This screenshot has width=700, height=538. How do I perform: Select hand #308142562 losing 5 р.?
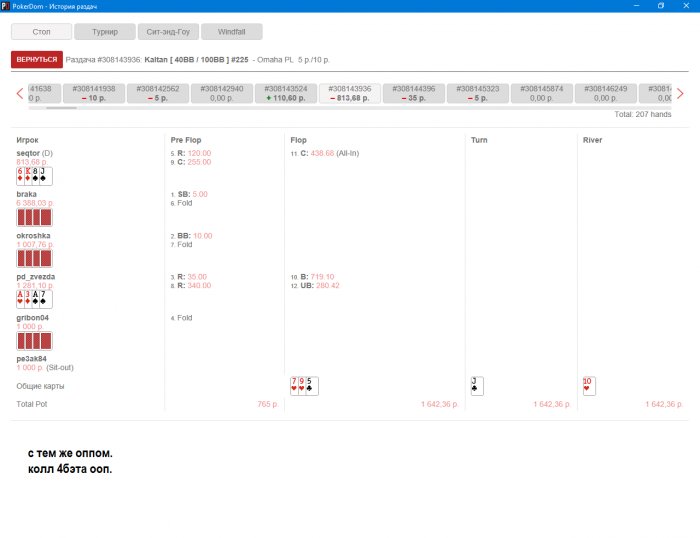[x=158, y=93]
